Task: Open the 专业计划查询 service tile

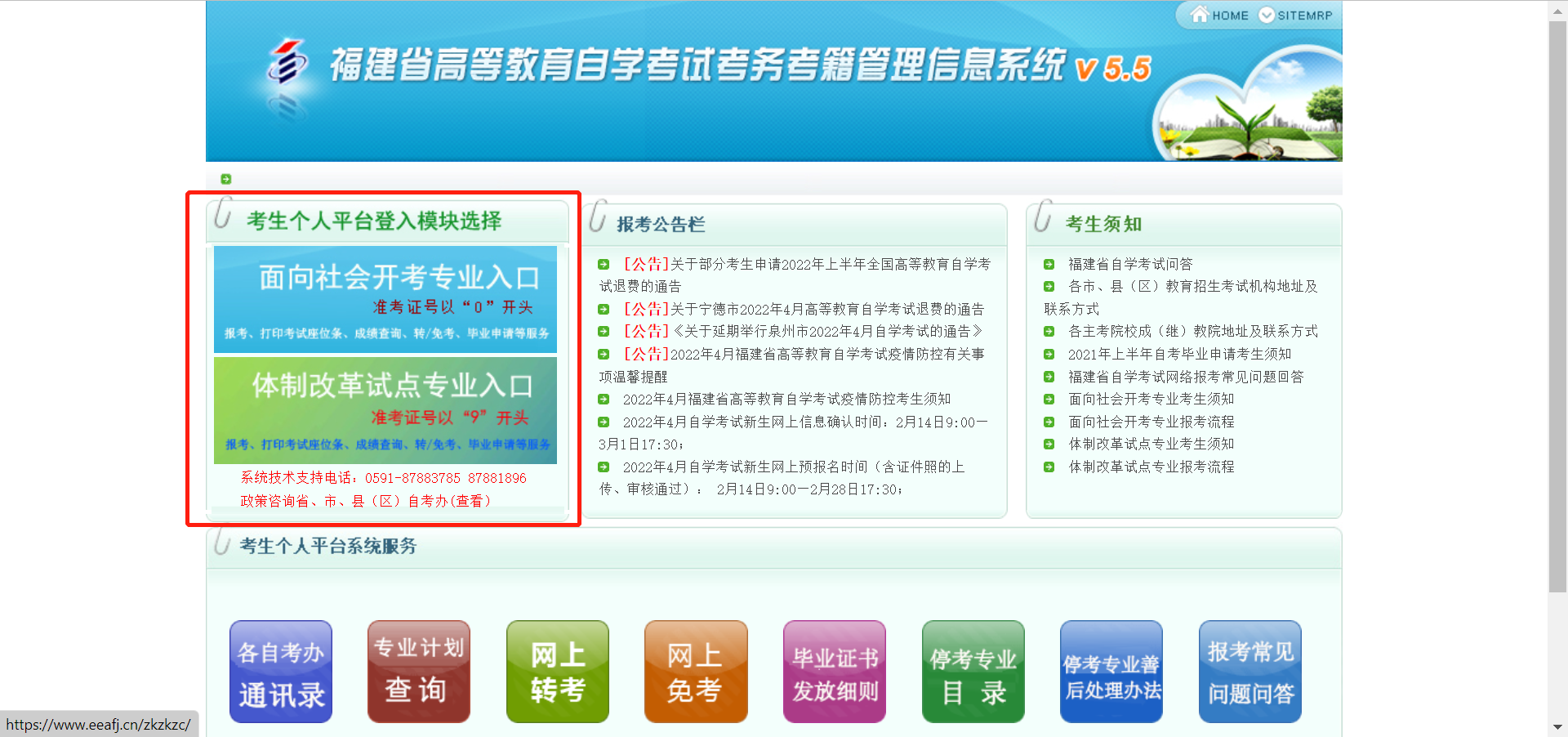Action: 419,672
